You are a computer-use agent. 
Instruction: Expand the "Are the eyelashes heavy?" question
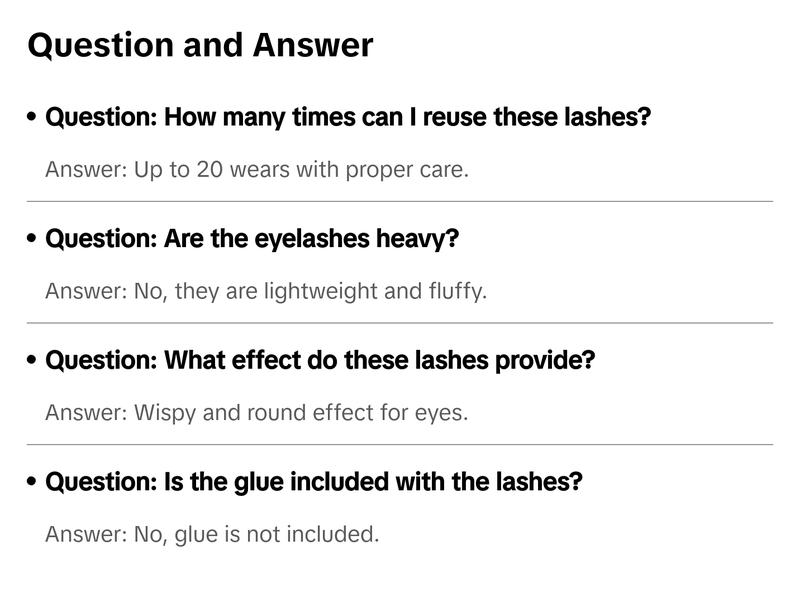point(252,239)
